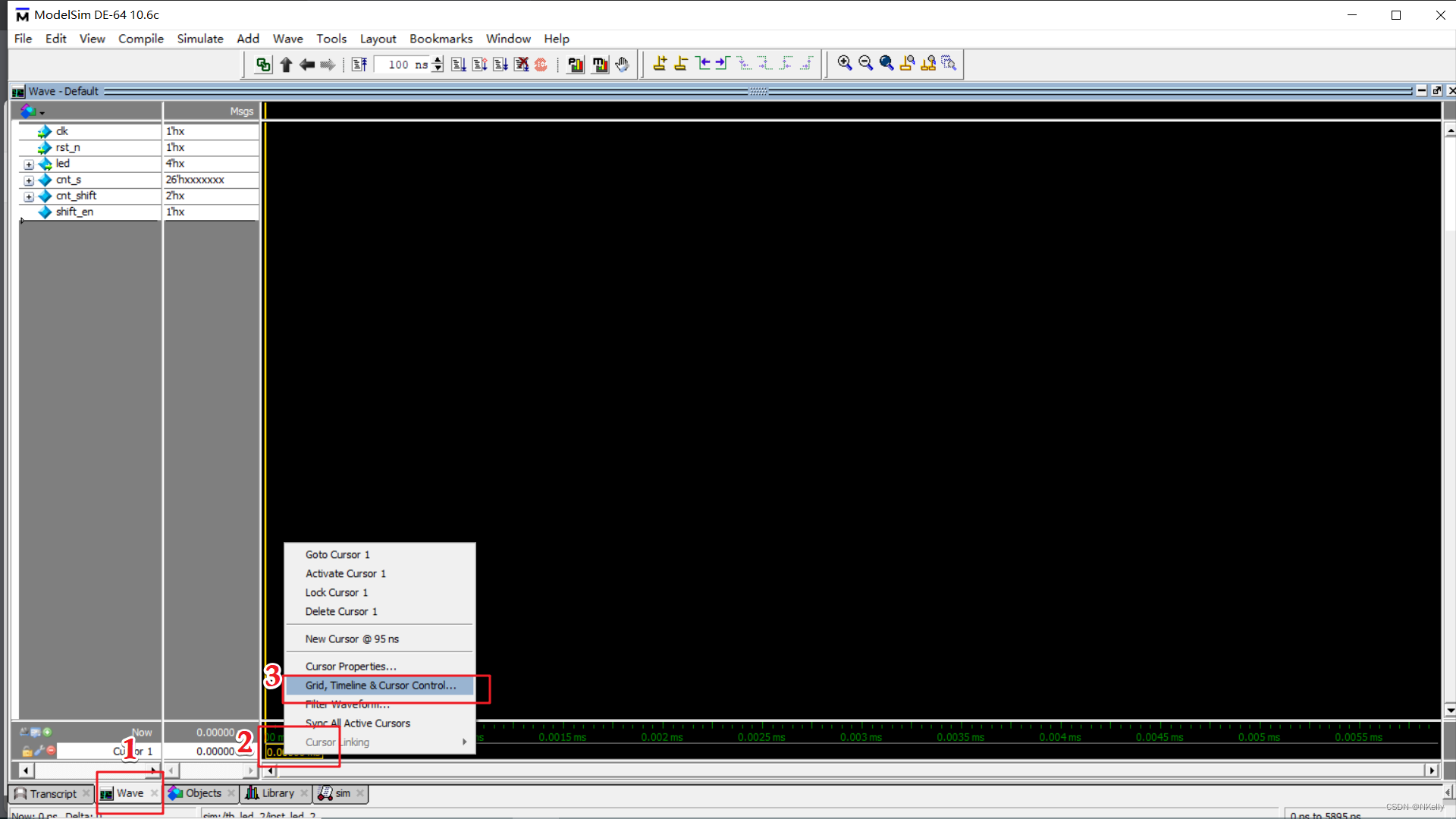This screenshot has height=819, width=1456.
Task: Click the Msgs column header
Action: [212, 111]
